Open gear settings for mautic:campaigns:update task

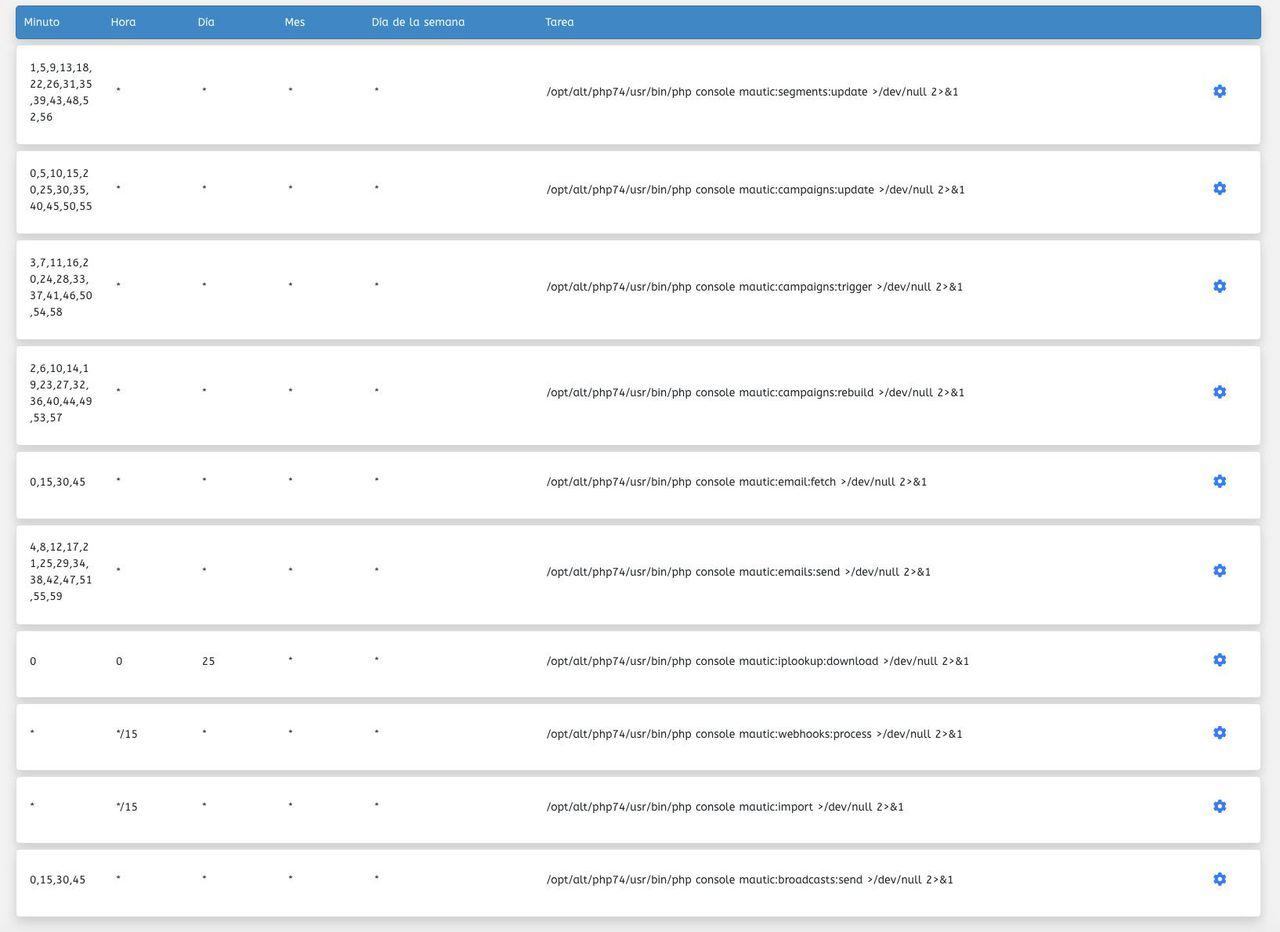point(1219,188)
